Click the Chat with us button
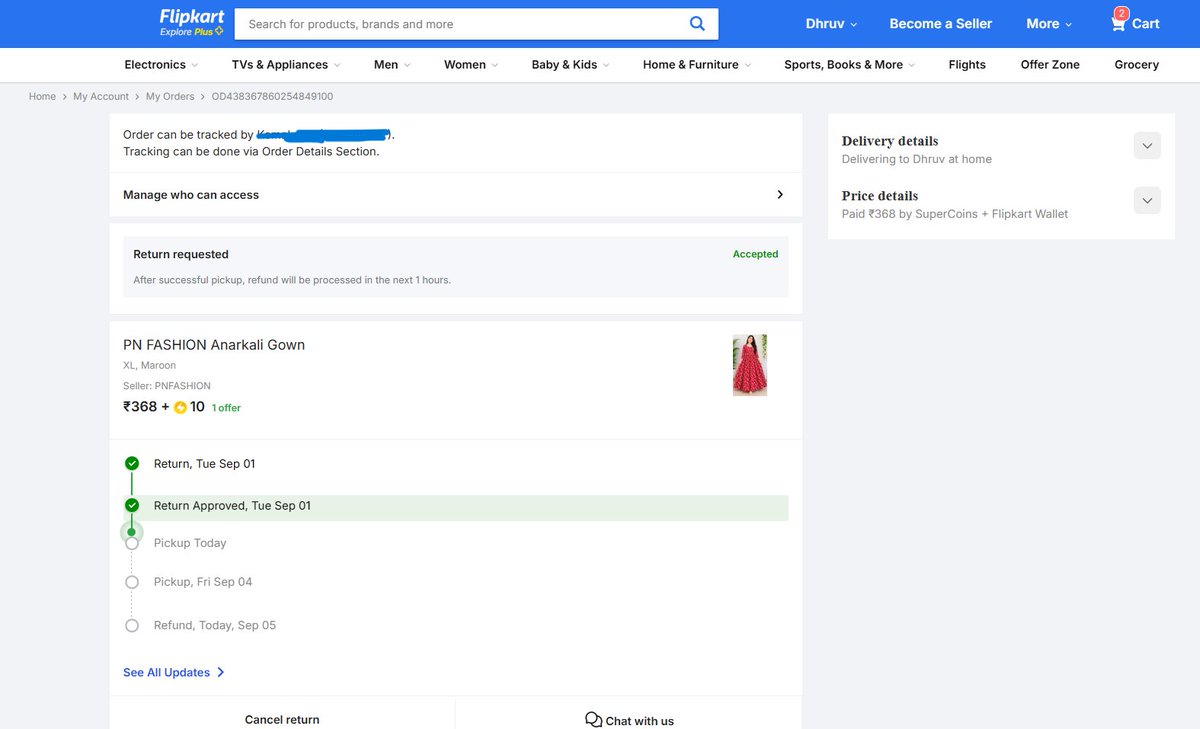The width and height of the screenshot is (1200, 729). [x=629, y=720]
